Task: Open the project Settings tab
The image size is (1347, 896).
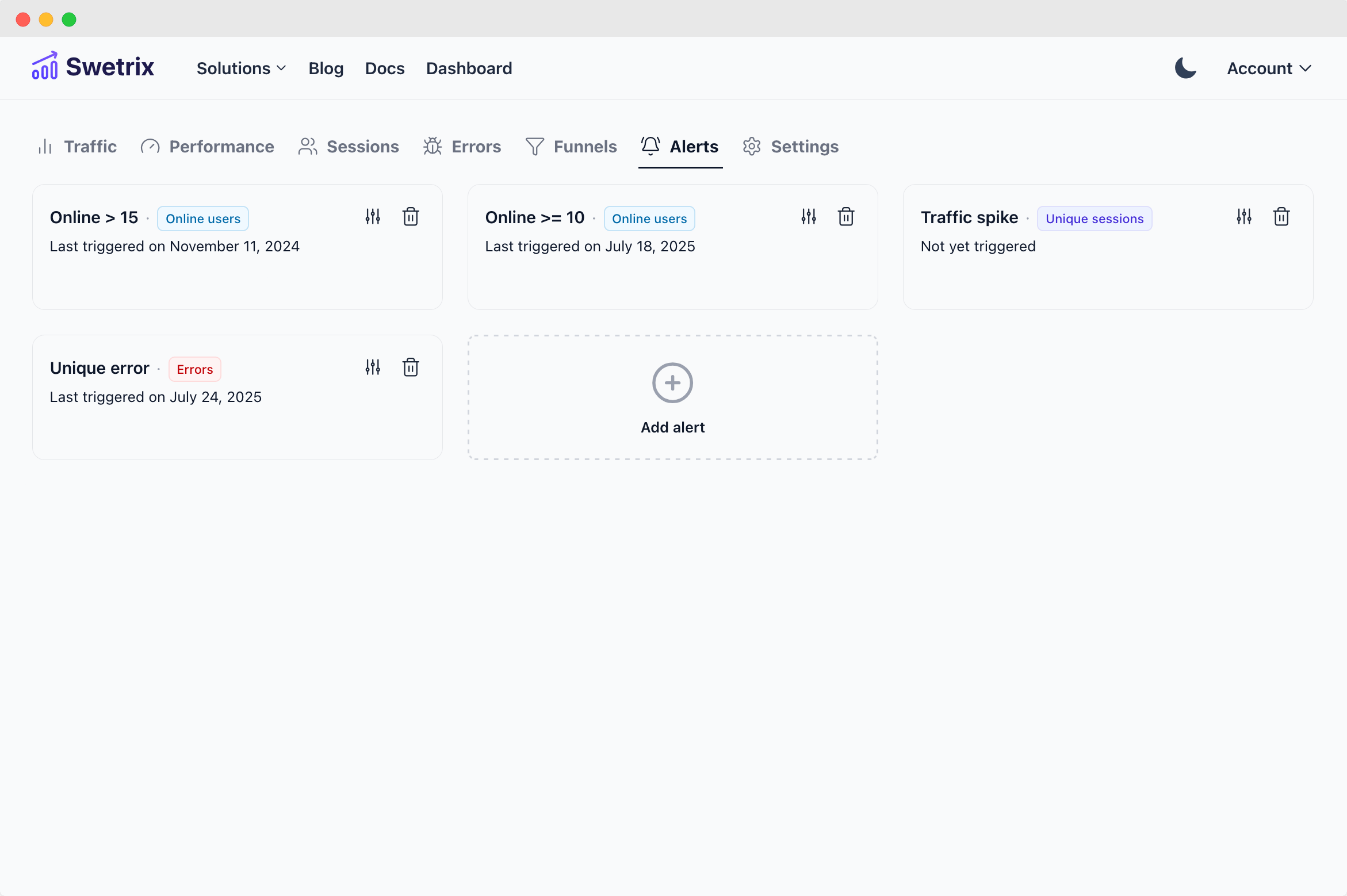Action: (791, 147)
